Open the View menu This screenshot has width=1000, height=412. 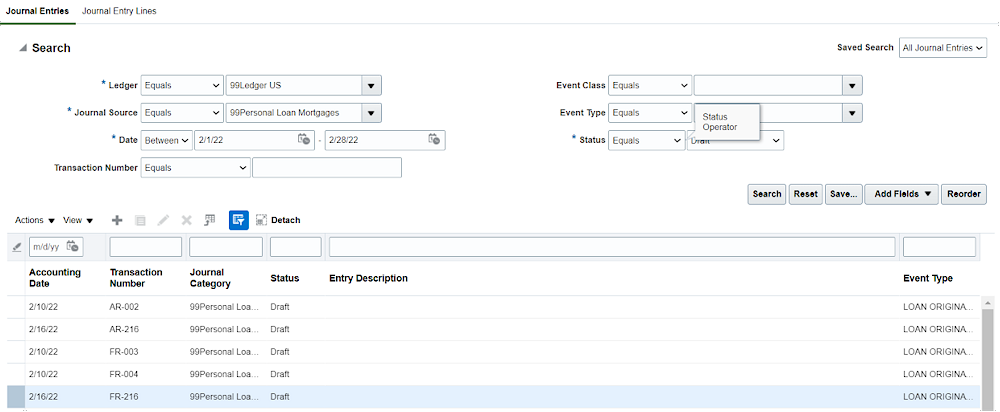[x=78, y=220]
